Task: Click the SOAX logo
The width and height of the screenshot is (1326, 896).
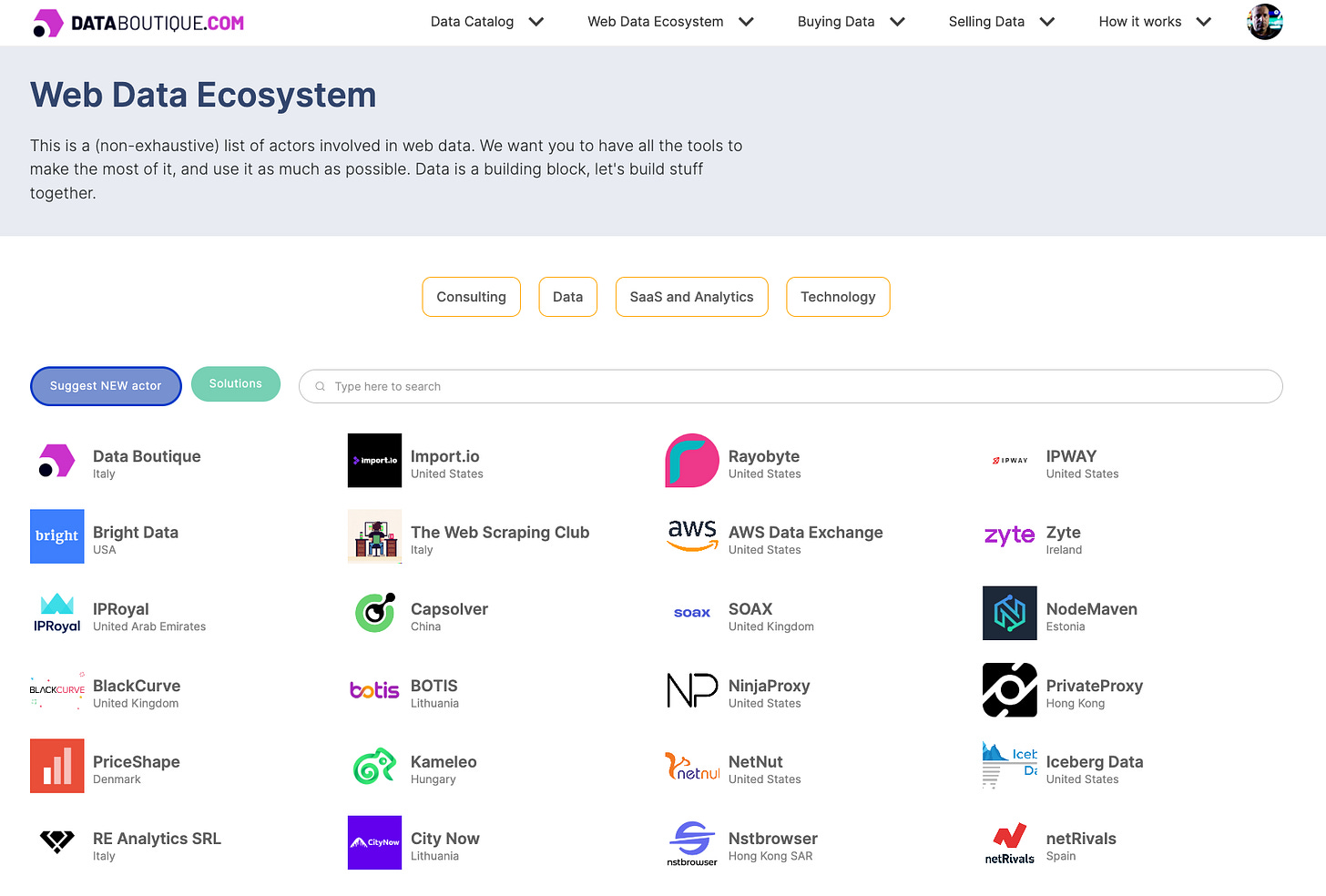Action: [x=692, y=613]
